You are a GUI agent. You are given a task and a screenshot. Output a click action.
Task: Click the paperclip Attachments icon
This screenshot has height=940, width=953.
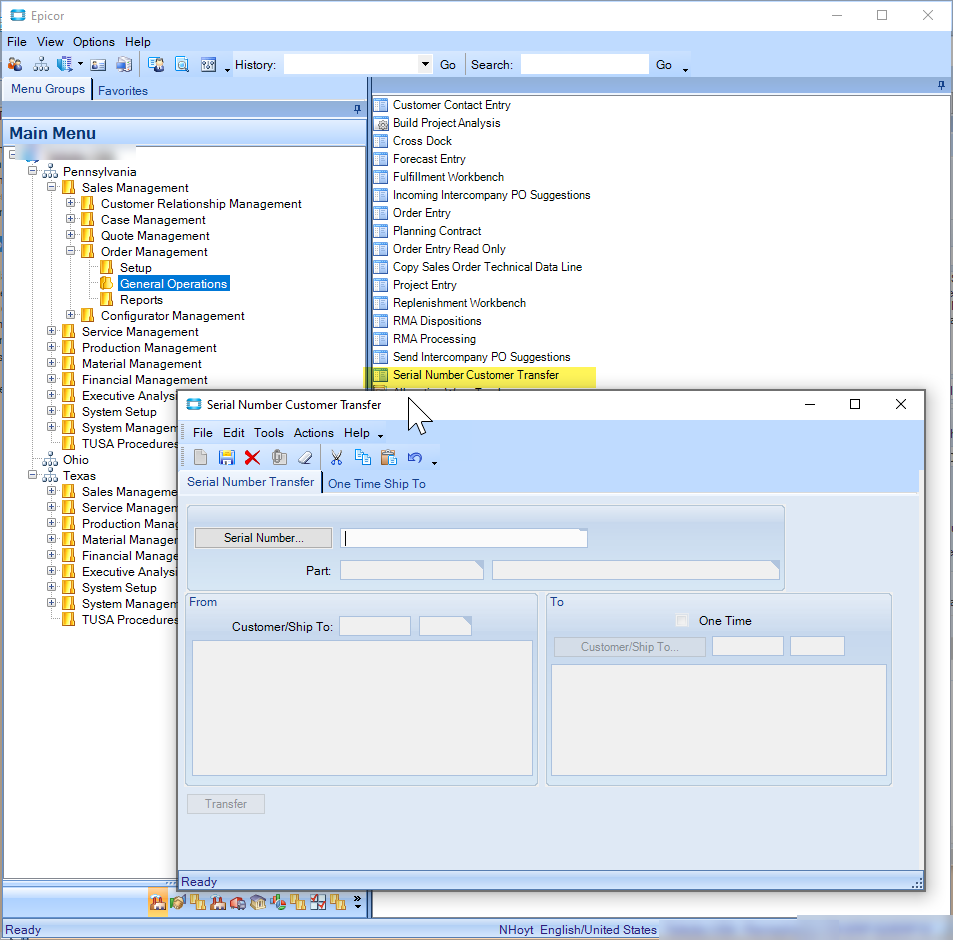279,458
